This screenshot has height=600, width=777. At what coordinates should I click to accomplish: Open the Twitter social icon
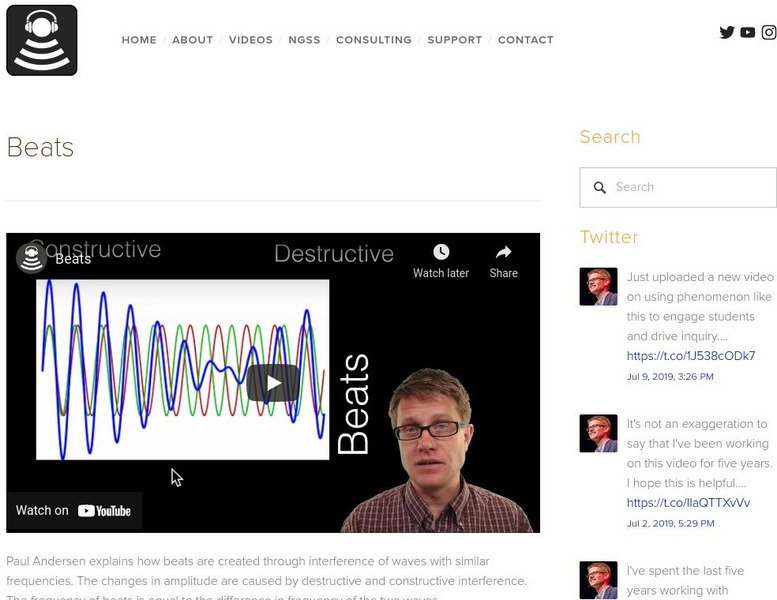coord(727,32)
